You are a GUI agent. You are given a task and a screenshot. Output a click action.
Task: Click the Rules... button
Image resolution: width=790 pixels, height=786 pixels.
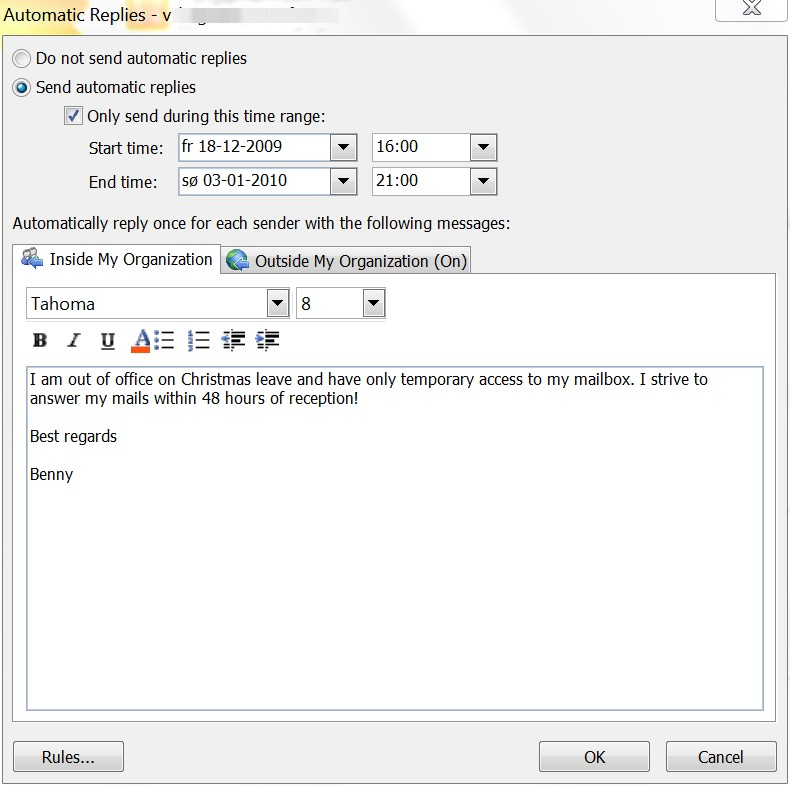pos(68,757)
